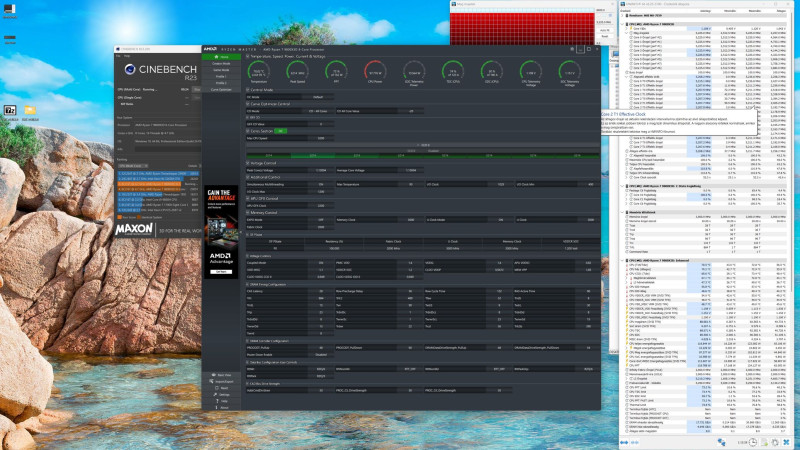The width and height of the screenshot is (800, 450).
Task: Toggle the Cores Section checkbox
Action: (248, 131)
